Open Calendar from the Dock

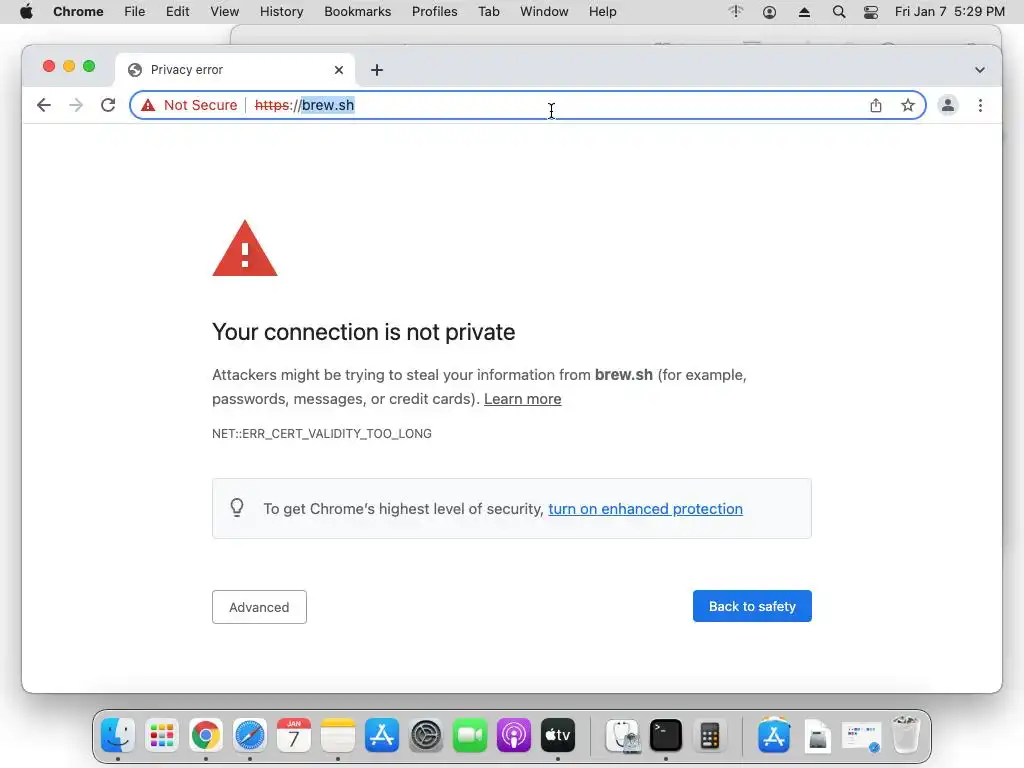point(294,735)
